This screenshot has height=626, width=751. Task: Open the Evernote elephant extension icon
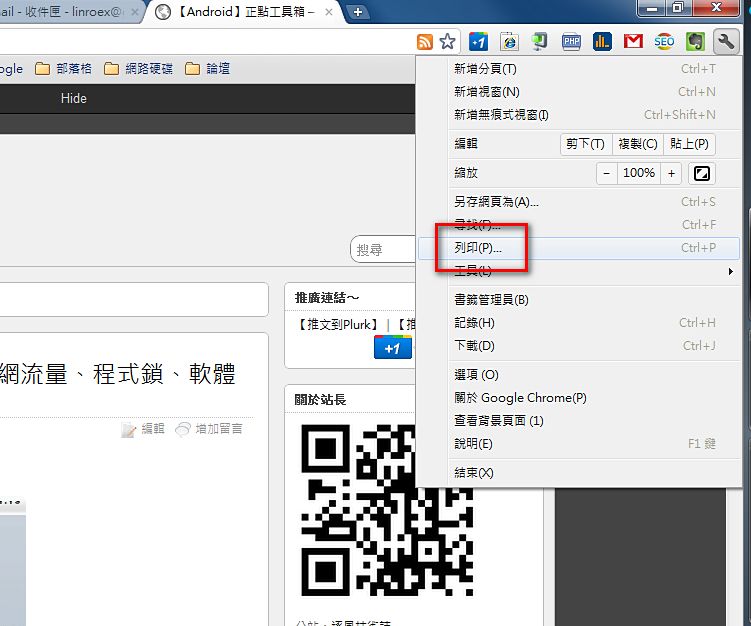695,42
